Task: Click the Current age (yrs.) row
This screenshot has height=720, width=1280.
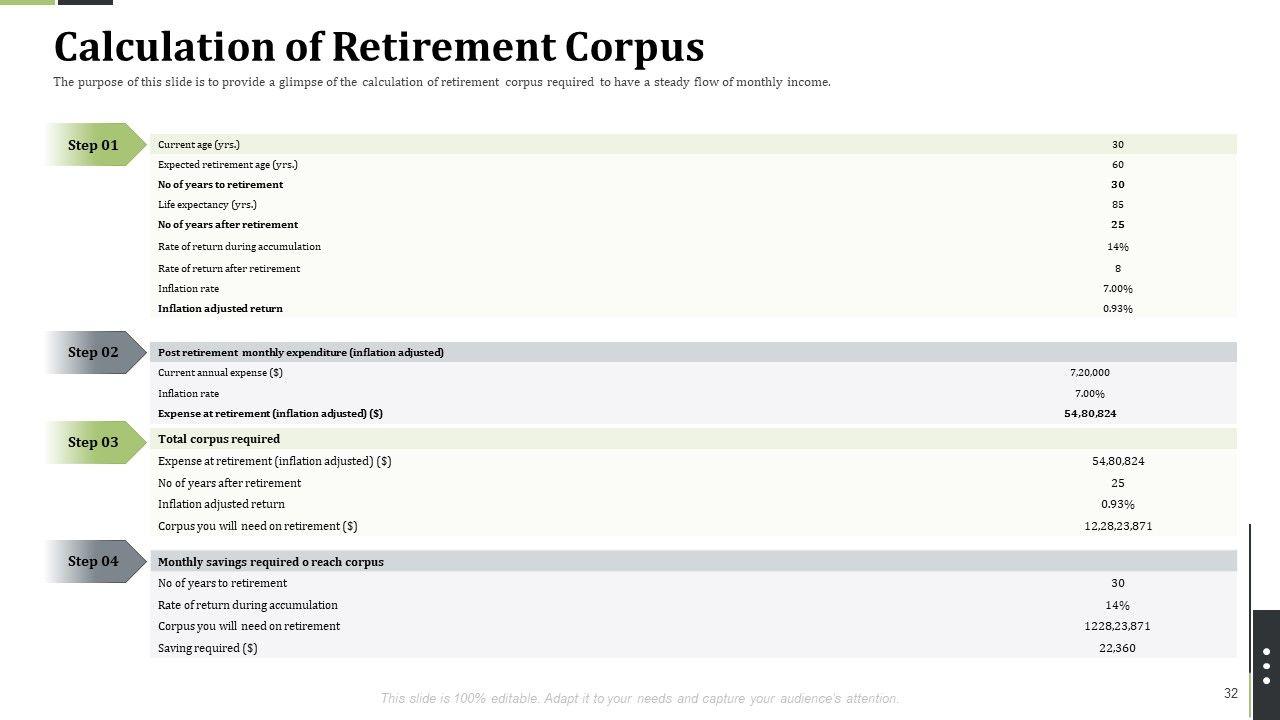Action: [199, 144]
